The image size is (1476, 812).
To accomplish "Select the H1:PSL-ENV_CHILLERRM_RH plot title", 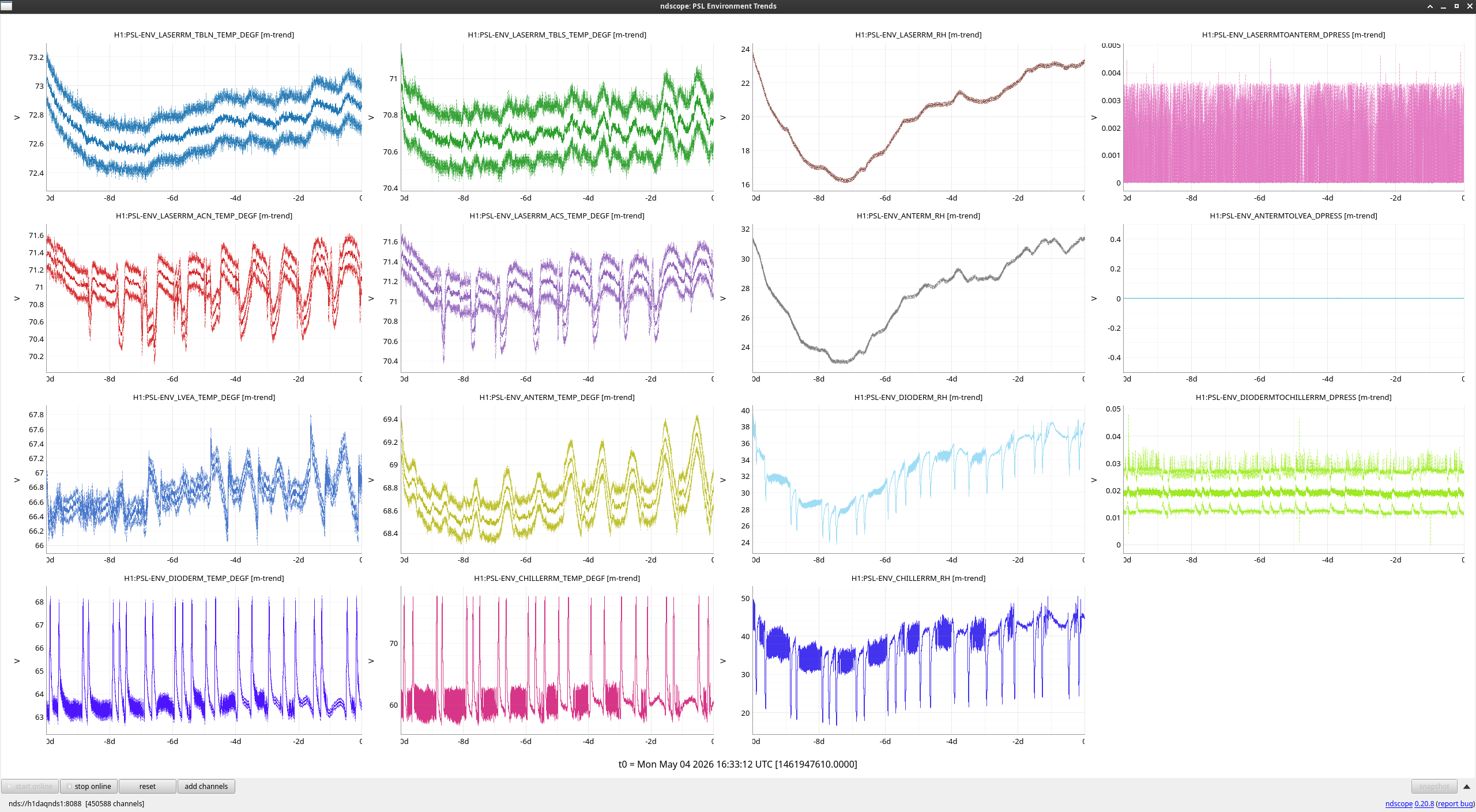I will pos(918,578).
